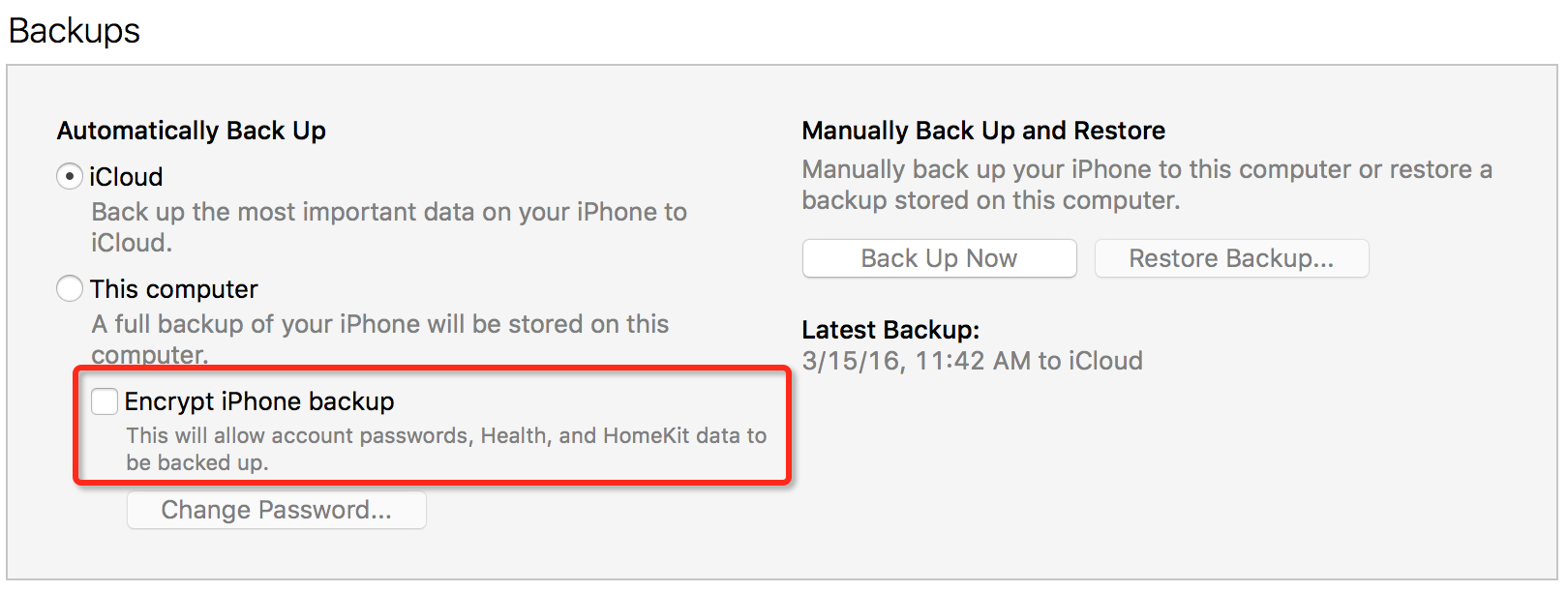The width and height of the screenshot is (1568, 592).
Task: Click the 3/15/16, 11:42 AM backup timestamp
Action: tap(972, 361)
